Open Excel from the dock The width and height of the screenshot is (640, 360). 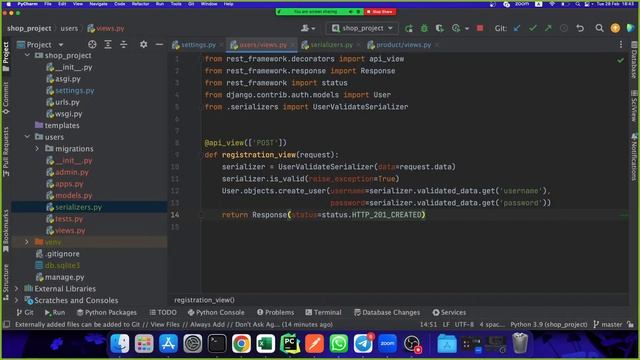[x=266, y=343]
